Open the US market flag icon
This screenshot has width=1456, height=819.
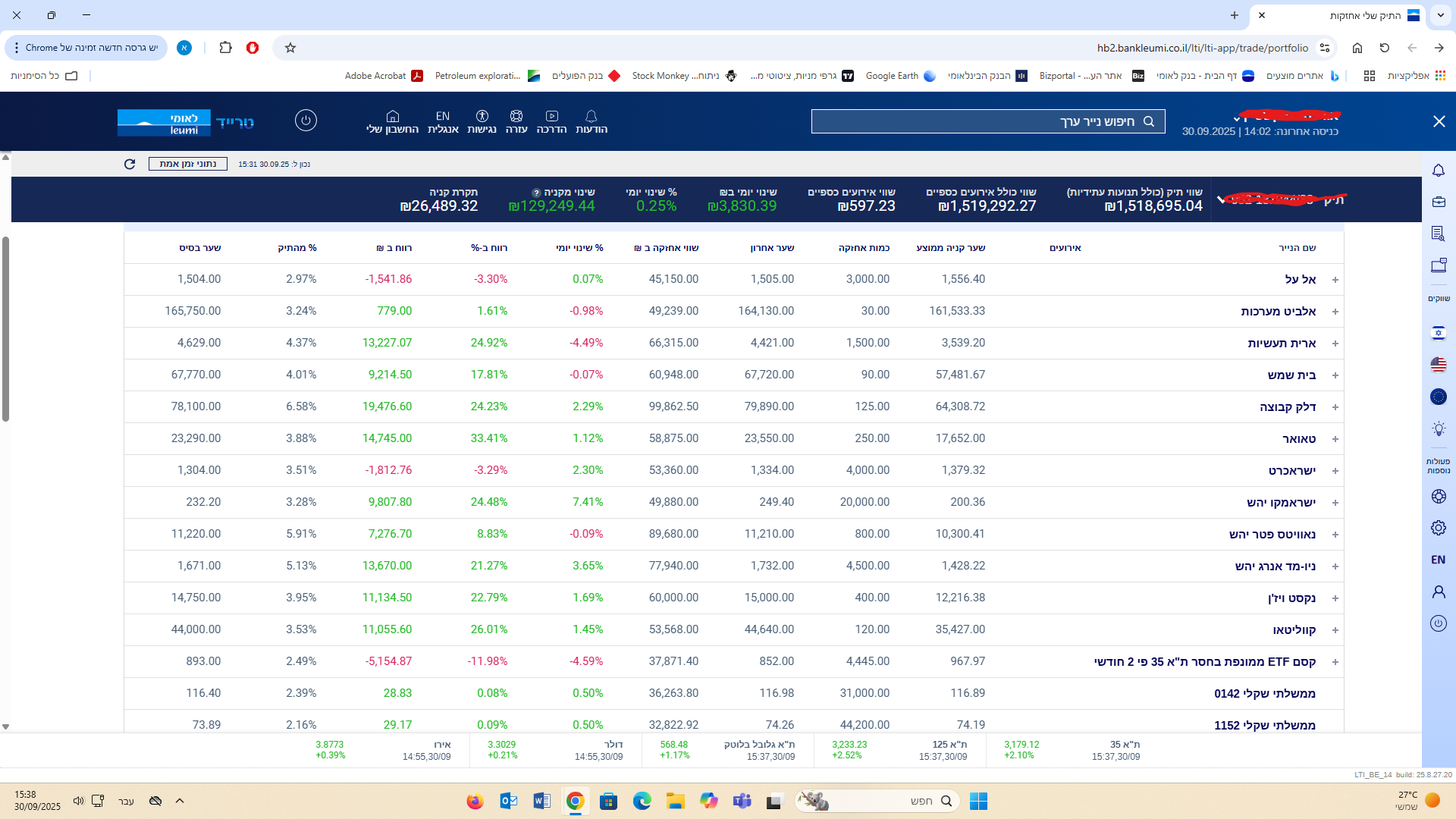click(1438, 365)
